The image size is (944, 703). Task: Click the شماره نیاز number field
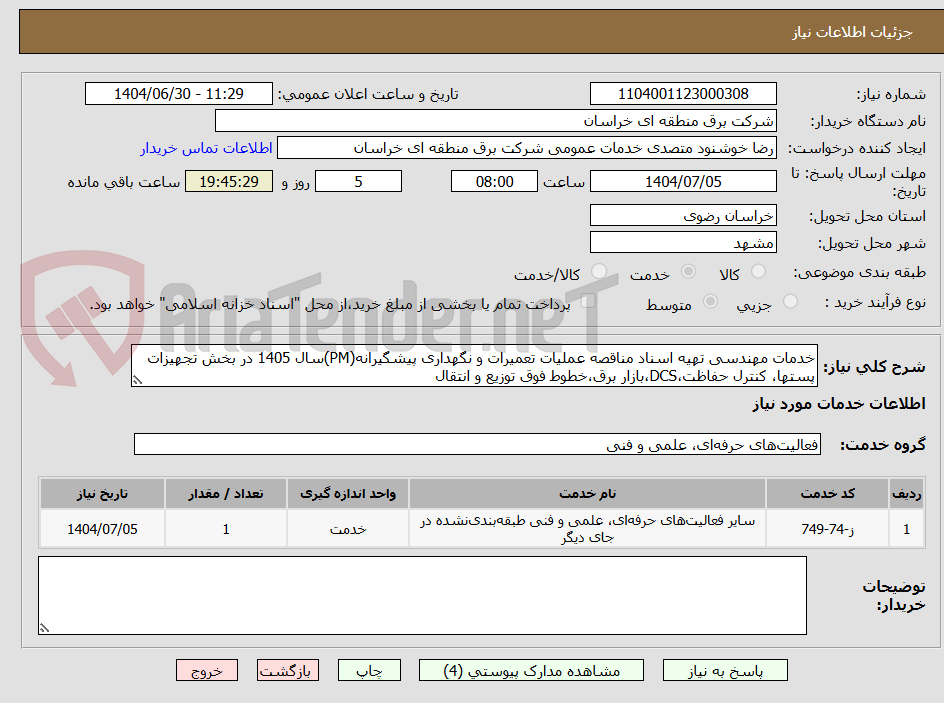pyautogui.click(x=683, y=92)
